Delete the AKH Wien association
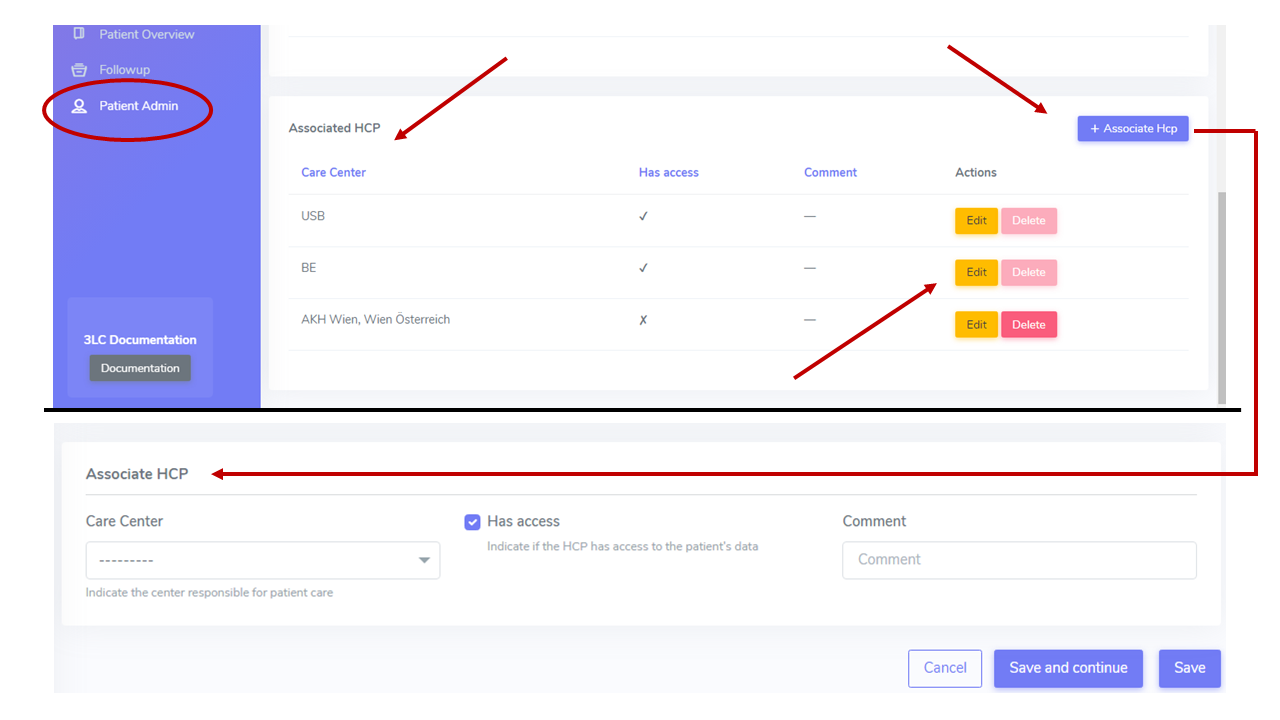Viewport: 1280px width, 720px height. click(1028, 325)
